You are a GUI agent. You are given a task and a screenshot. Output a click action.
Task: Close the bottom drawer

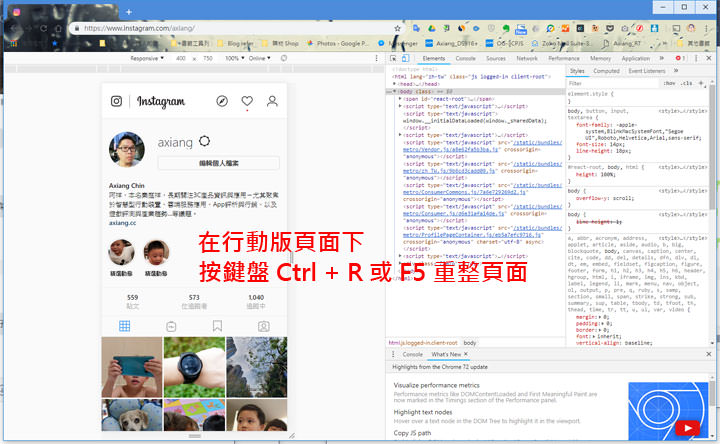[x=709, y=354]
